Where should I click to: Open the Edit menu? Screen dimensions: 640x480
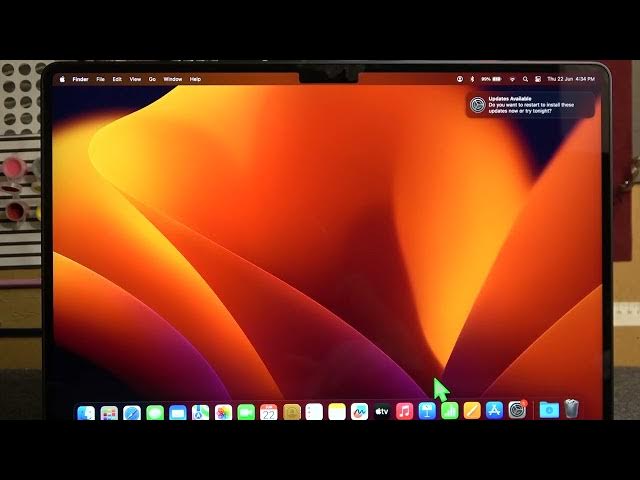117,79
